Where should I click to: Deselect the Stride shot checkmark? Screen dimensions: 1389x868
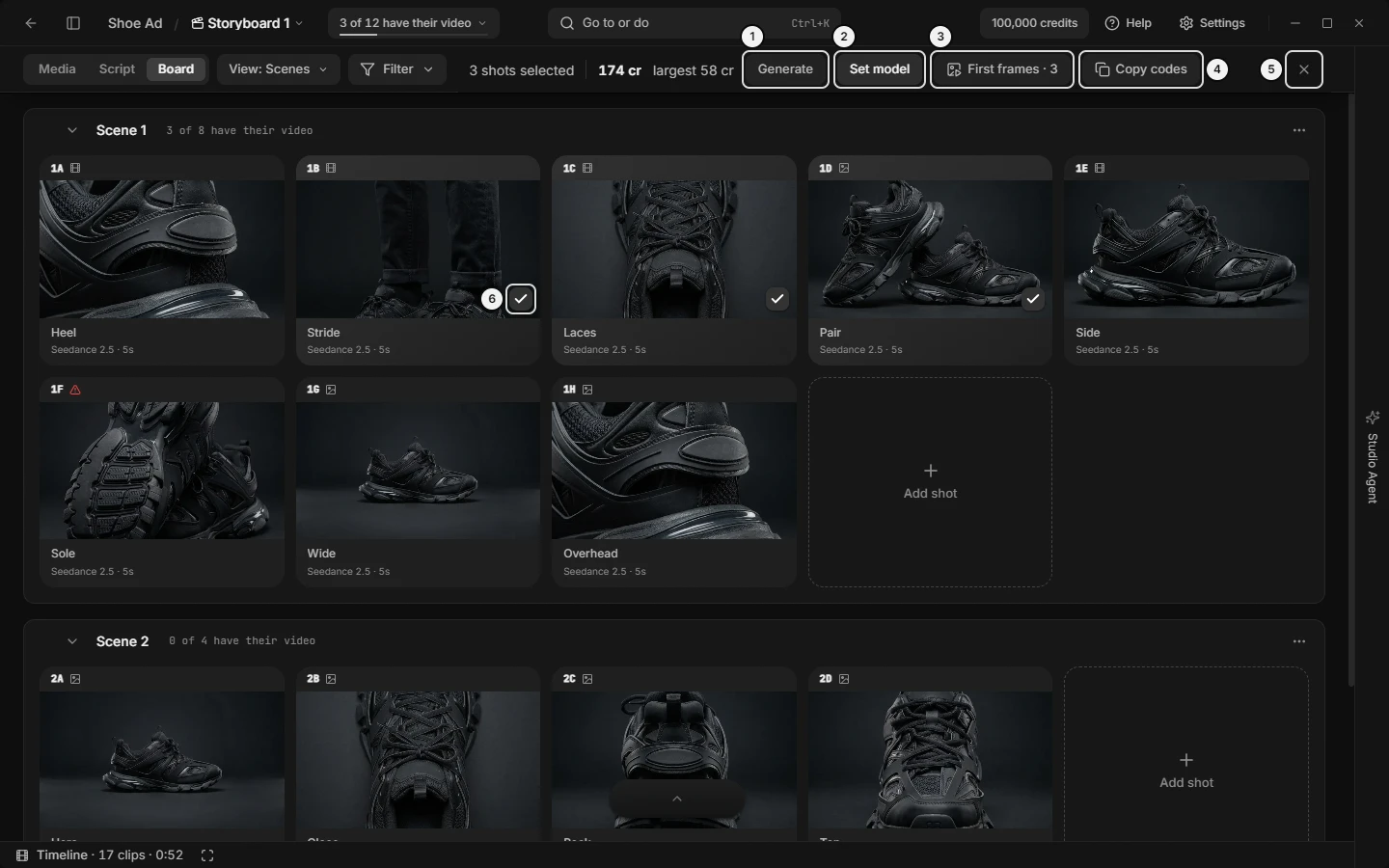coord(521,299)
